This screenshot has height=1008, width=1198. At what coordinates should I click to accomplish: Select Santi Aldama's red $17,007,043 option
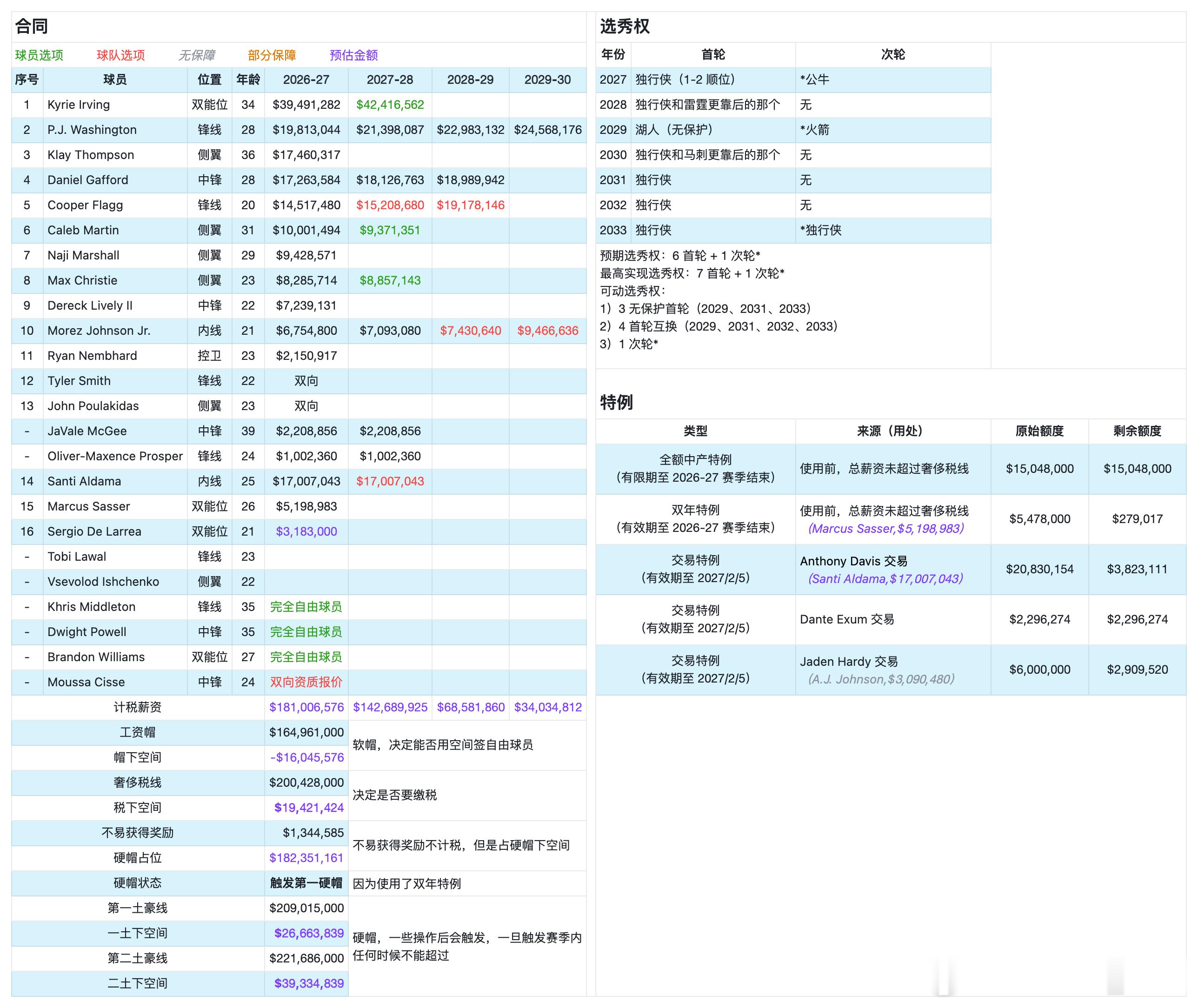click(390, 482)
